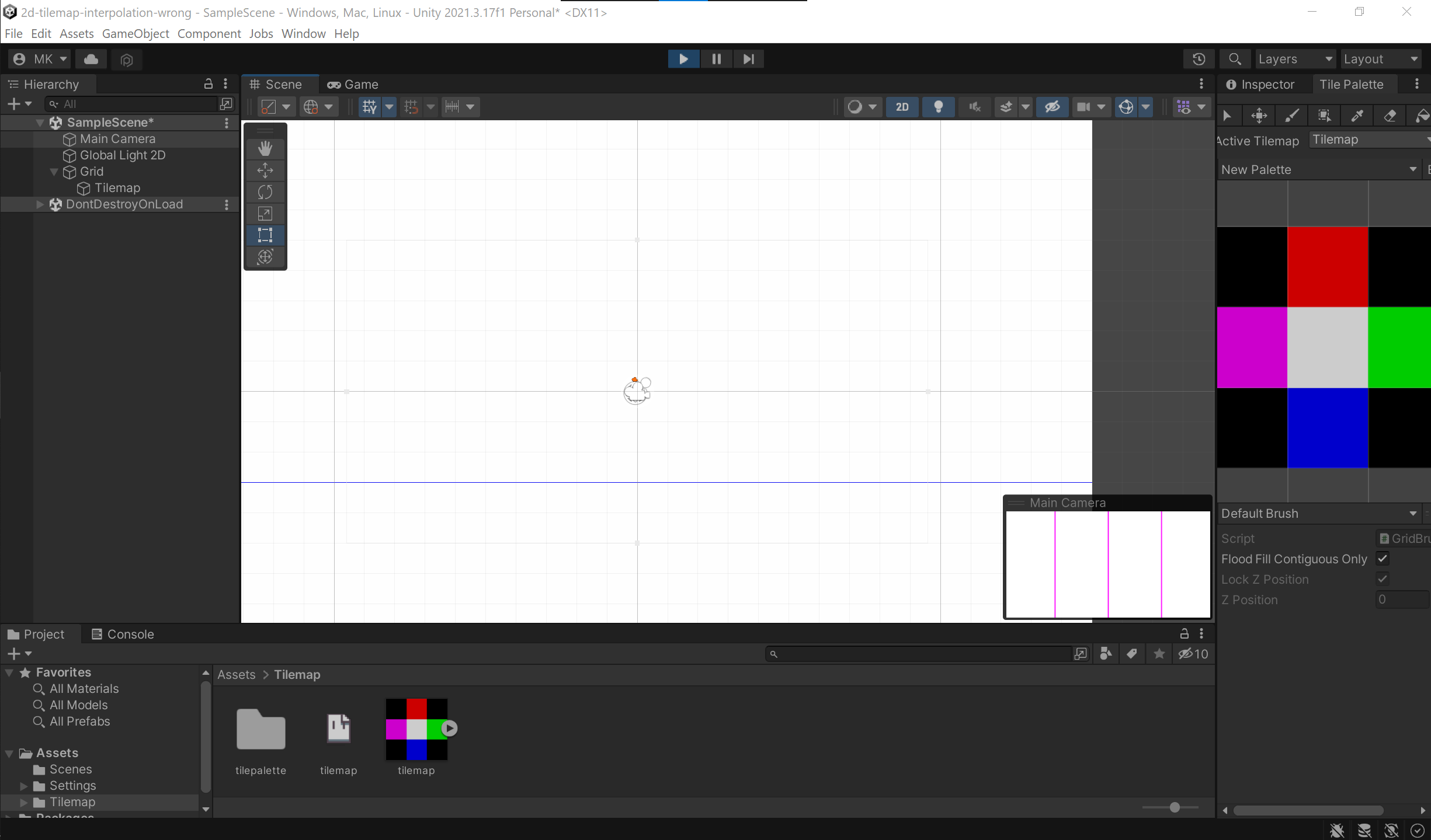Open the GameObject menu

click(136, 34)
